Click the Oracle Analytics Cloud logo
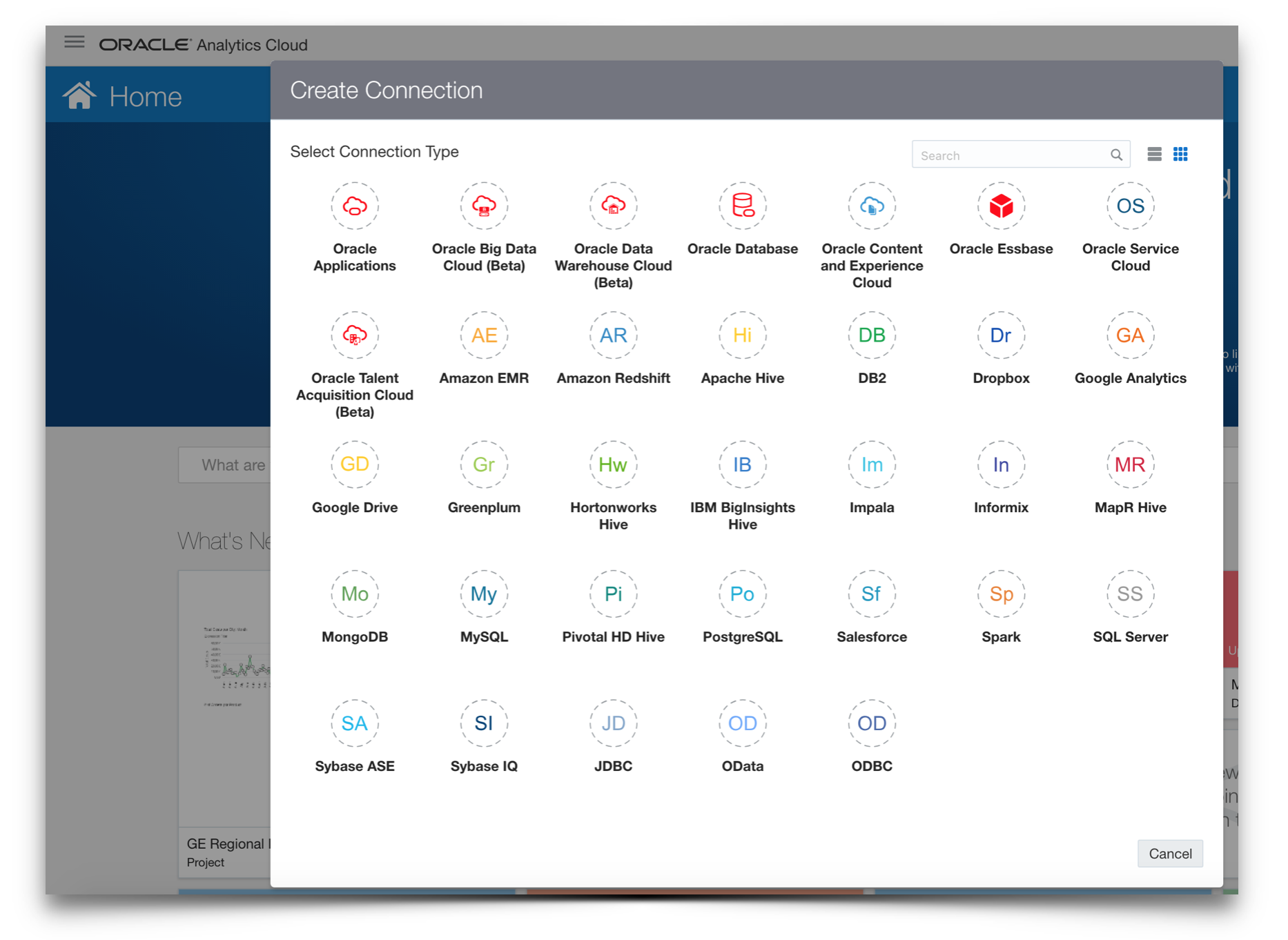This screenshot has width=1288, height=940. 204,45
